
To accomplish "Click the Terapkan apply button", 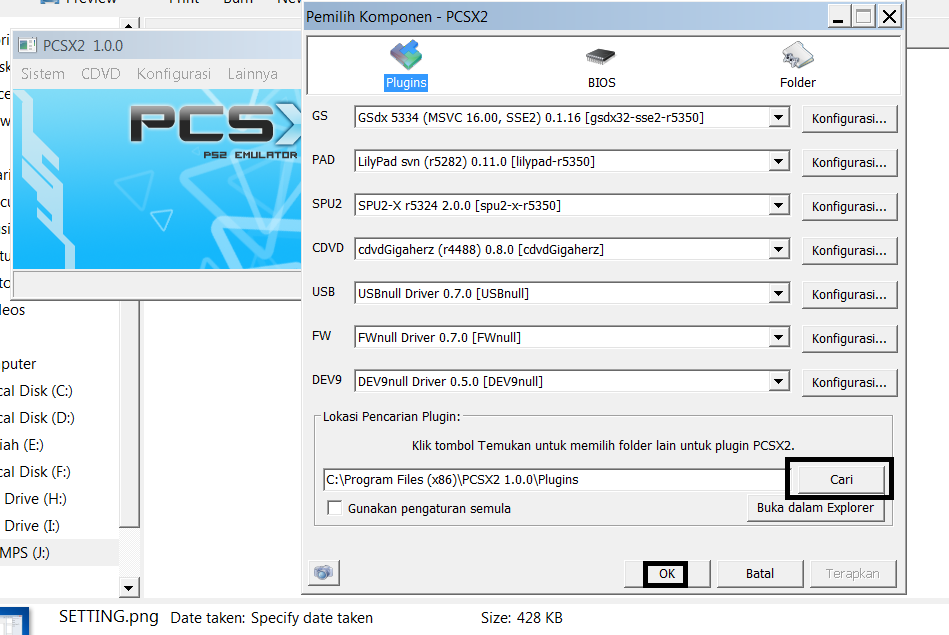I will pos(853,573).
